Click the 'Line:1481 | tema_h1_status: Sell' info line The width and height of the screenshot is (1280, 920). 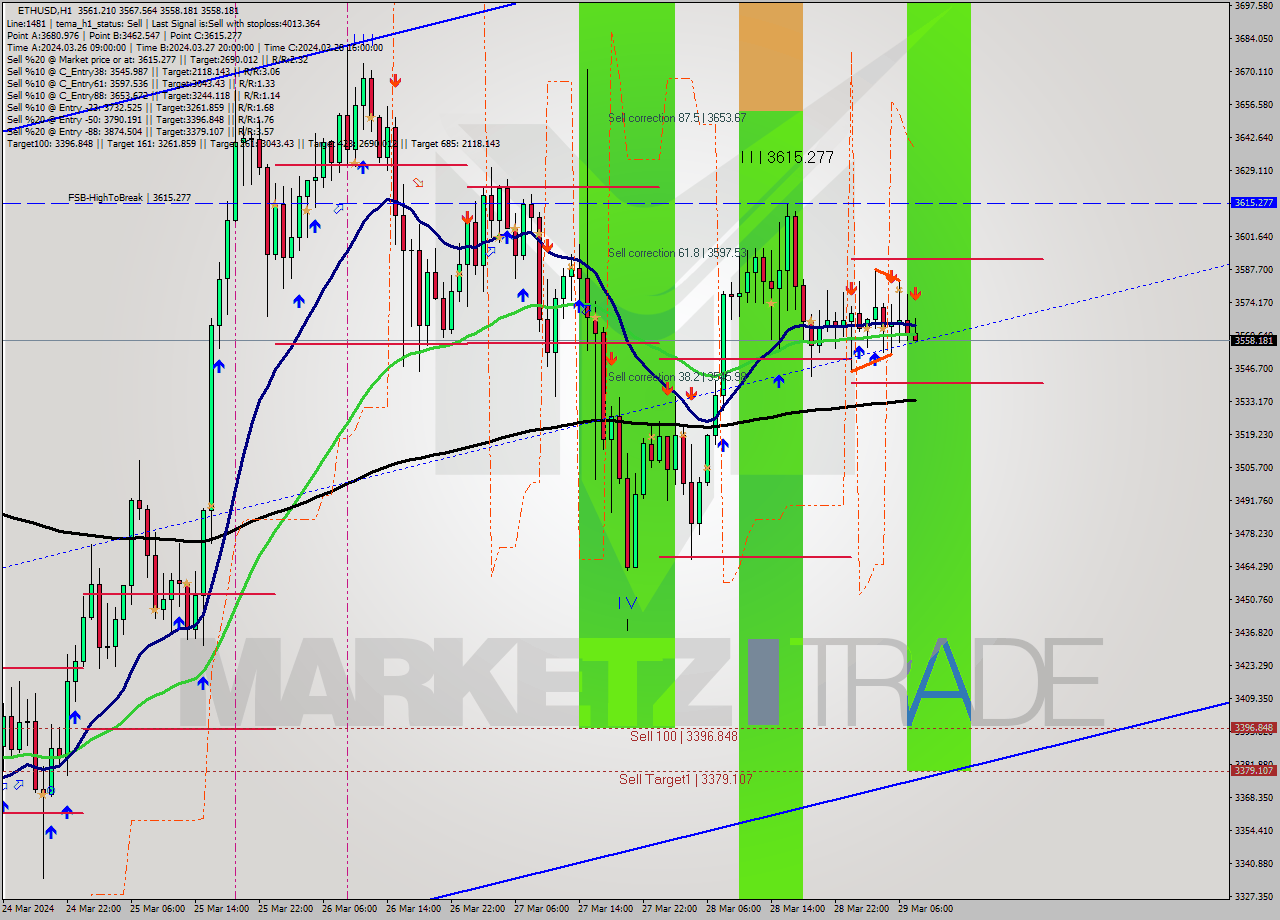(x=163, y=23)
